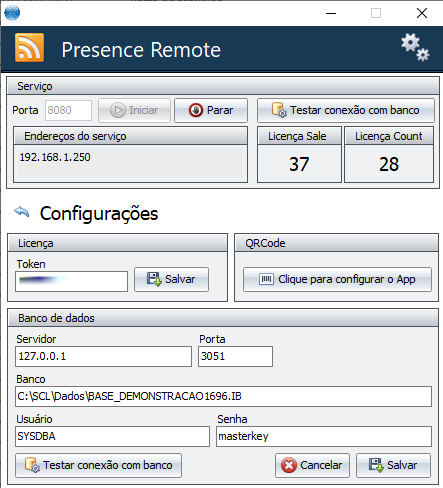Screen dimensions: 443x488
Task: Select the database Porta field 3051
Action: pos(235,356)
